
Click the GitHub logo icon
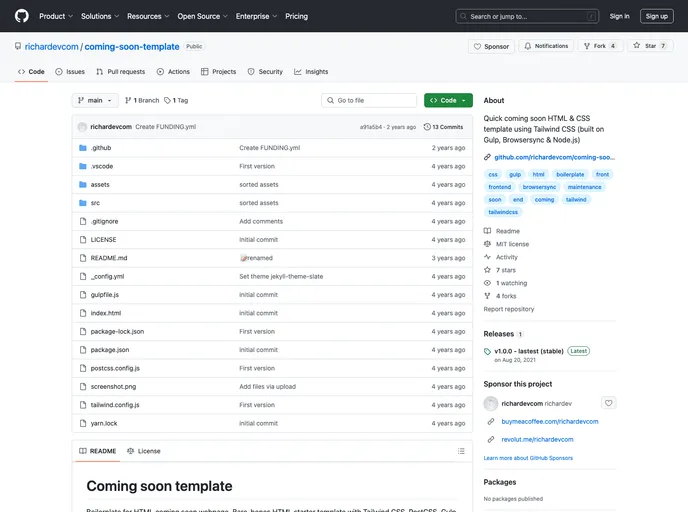pyautogui.click(x=21, y=16)
